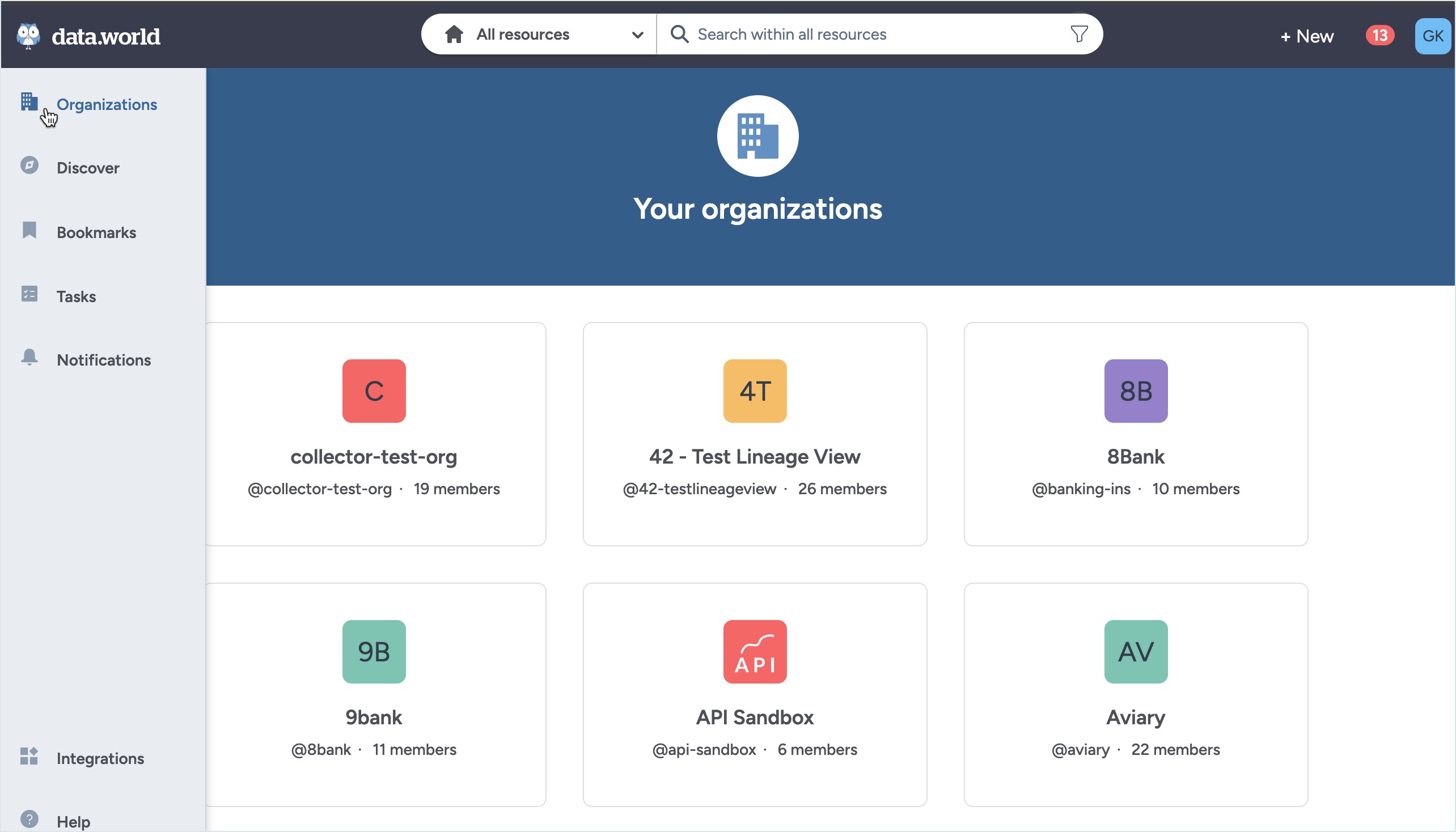The height and width of the screenshot is (832, 1456).
Task: Click the AV avatar for Aviary
Action: [x=1135, y=651]
